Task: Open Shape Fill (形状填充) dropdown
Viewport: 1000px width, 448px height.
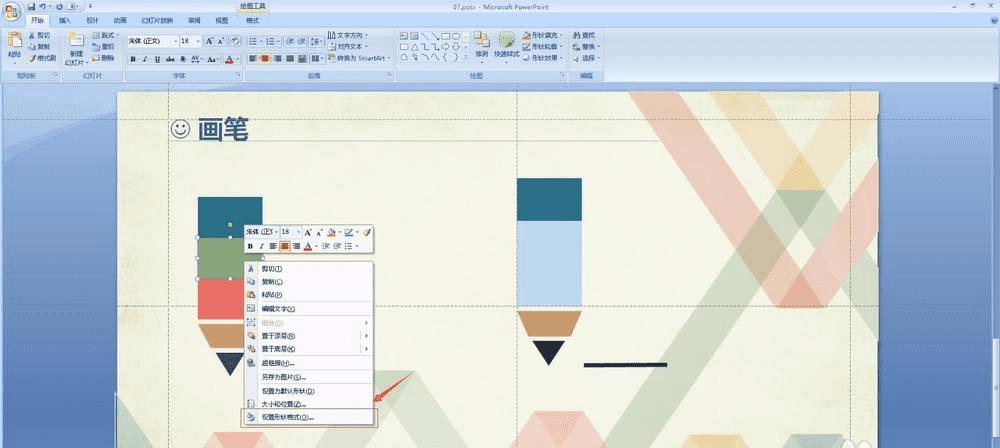Action: click(543, 35)
